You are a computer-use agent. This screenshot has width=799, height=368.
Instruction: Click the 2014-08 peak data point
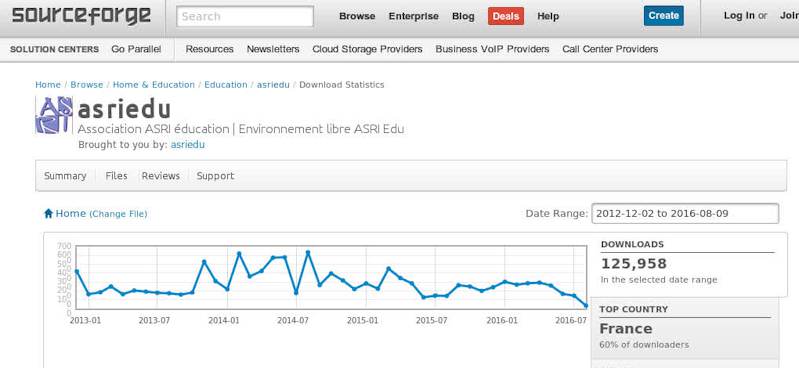[x=308, y=252]
